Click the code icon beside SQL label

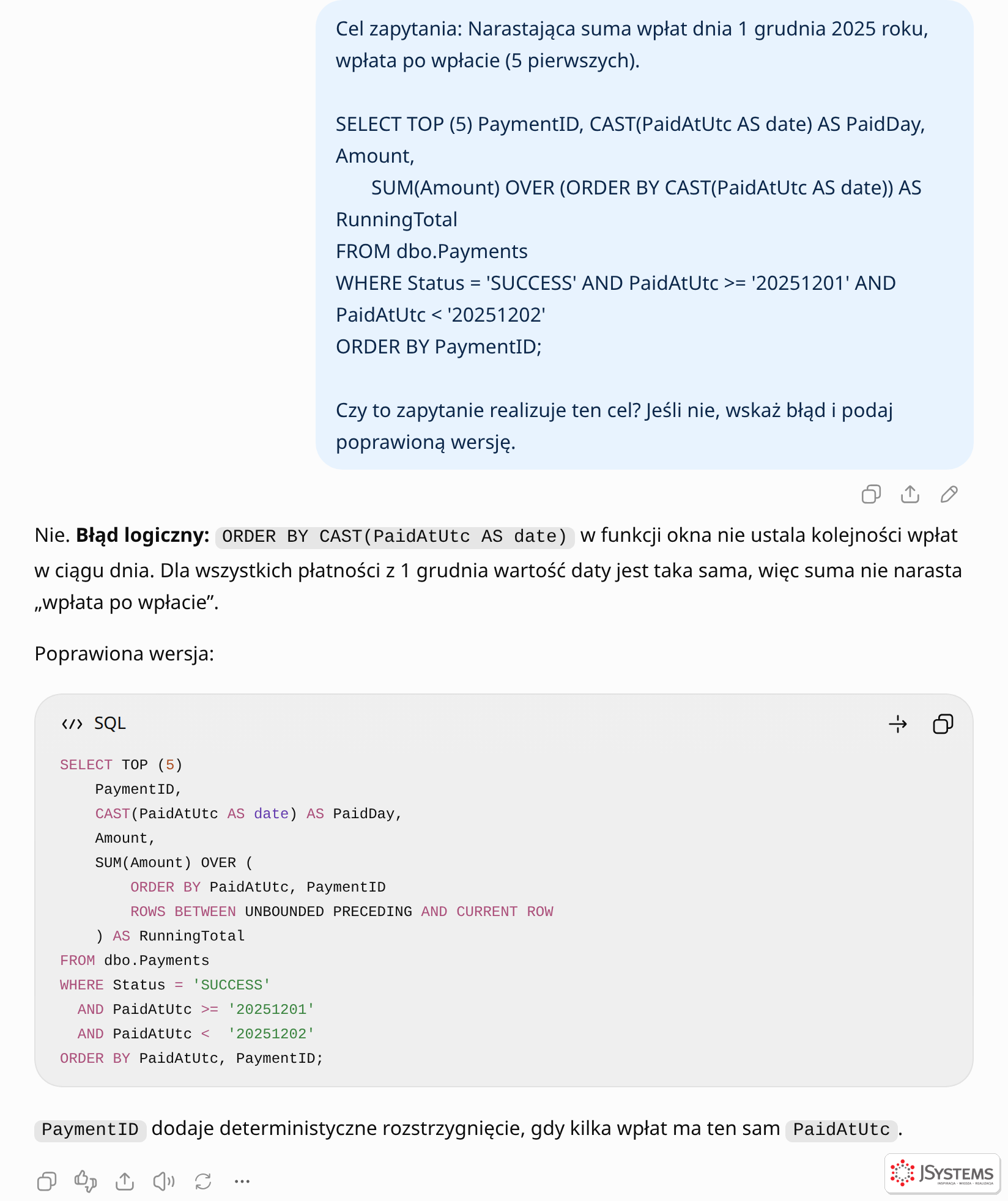72,724
